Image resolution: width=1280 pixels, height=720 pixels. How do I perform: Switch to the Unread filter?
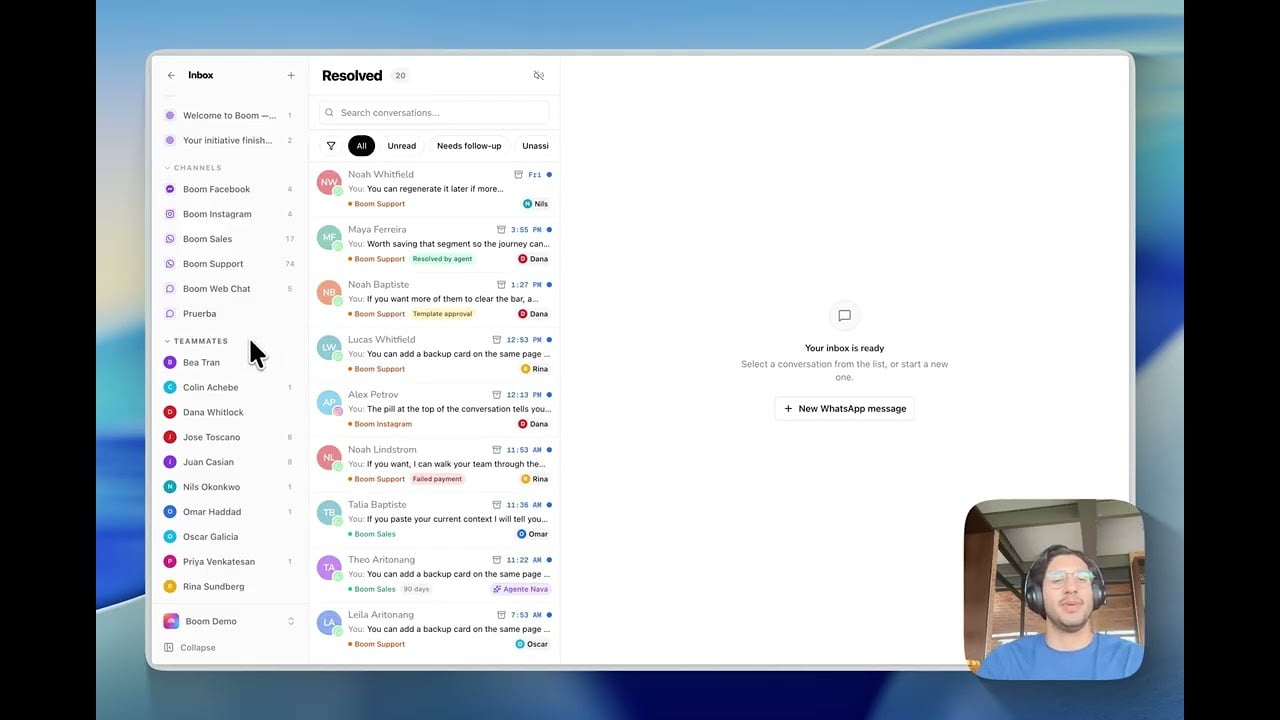point(401,146)
